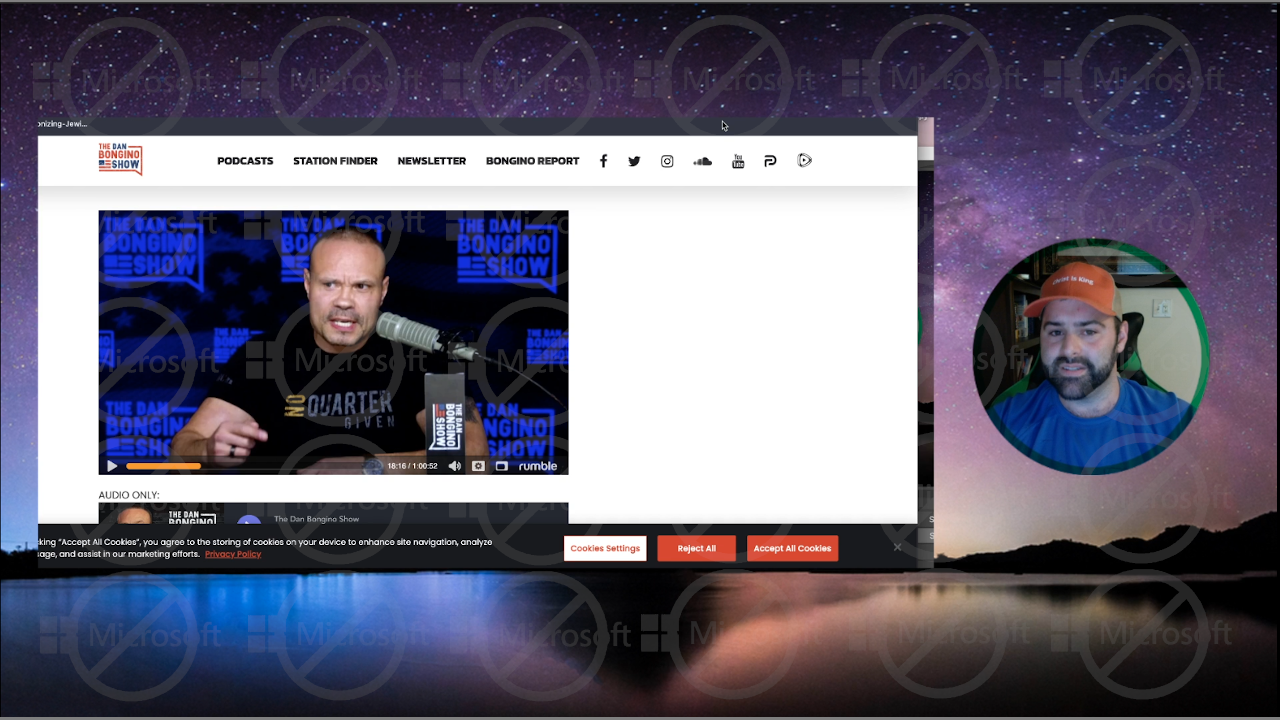Viewport: 1280px width, 720px height.
Task: Open the SoundCloud cloud icon
Action: (702, 161)
